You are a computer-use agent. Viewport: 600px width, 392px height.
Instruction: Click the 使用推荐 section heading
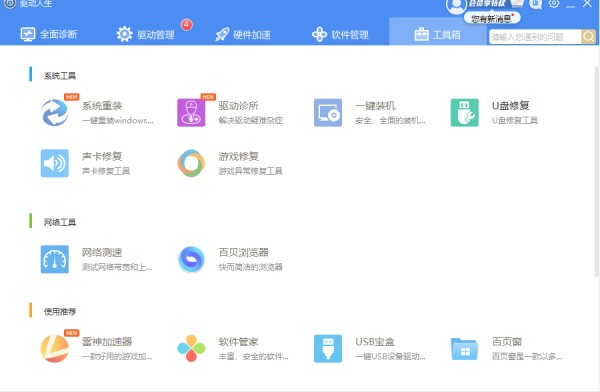(x=60, y=312)
